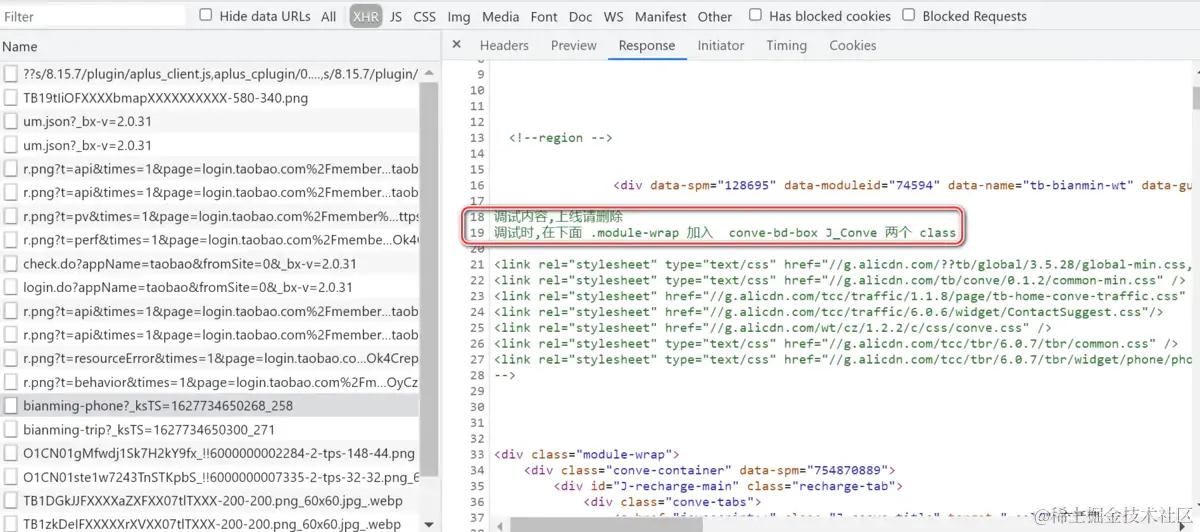
Task: Click the tbr/common.css stylesheet line
Action: [836, 344]
